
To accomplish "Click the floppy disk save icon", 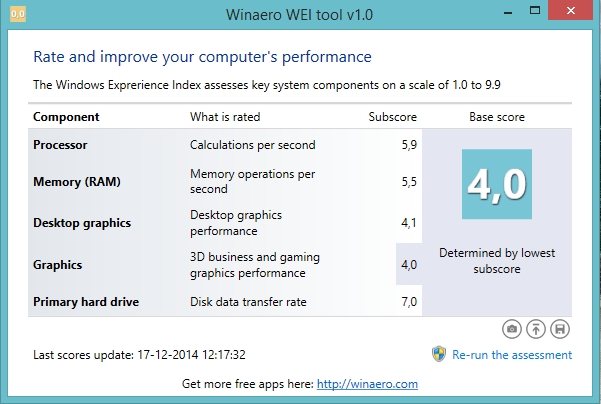I will click(x=560, y=329).
